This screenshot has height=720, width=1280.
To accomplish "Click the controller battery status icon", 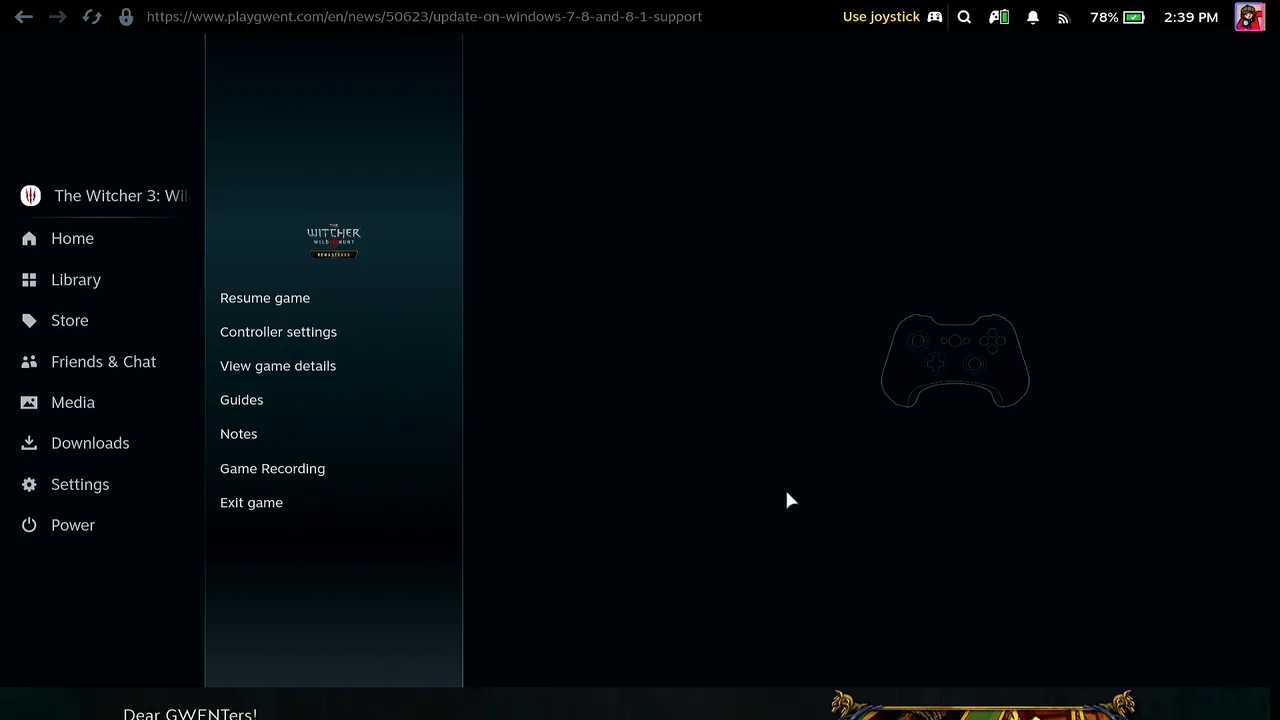I will pos(999,17).
